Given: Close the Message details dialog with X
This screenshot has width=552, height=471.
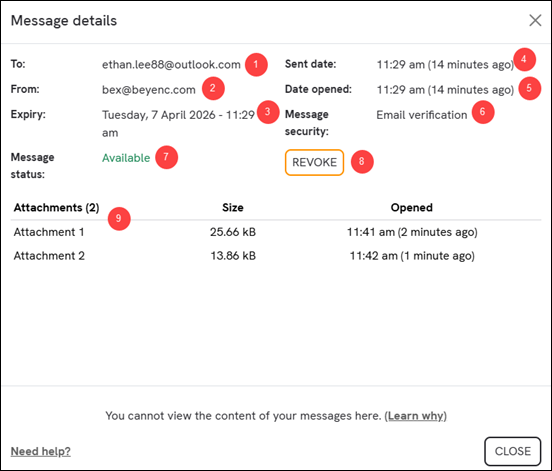Looking at the screenshot, I should [x=535, y=20].
